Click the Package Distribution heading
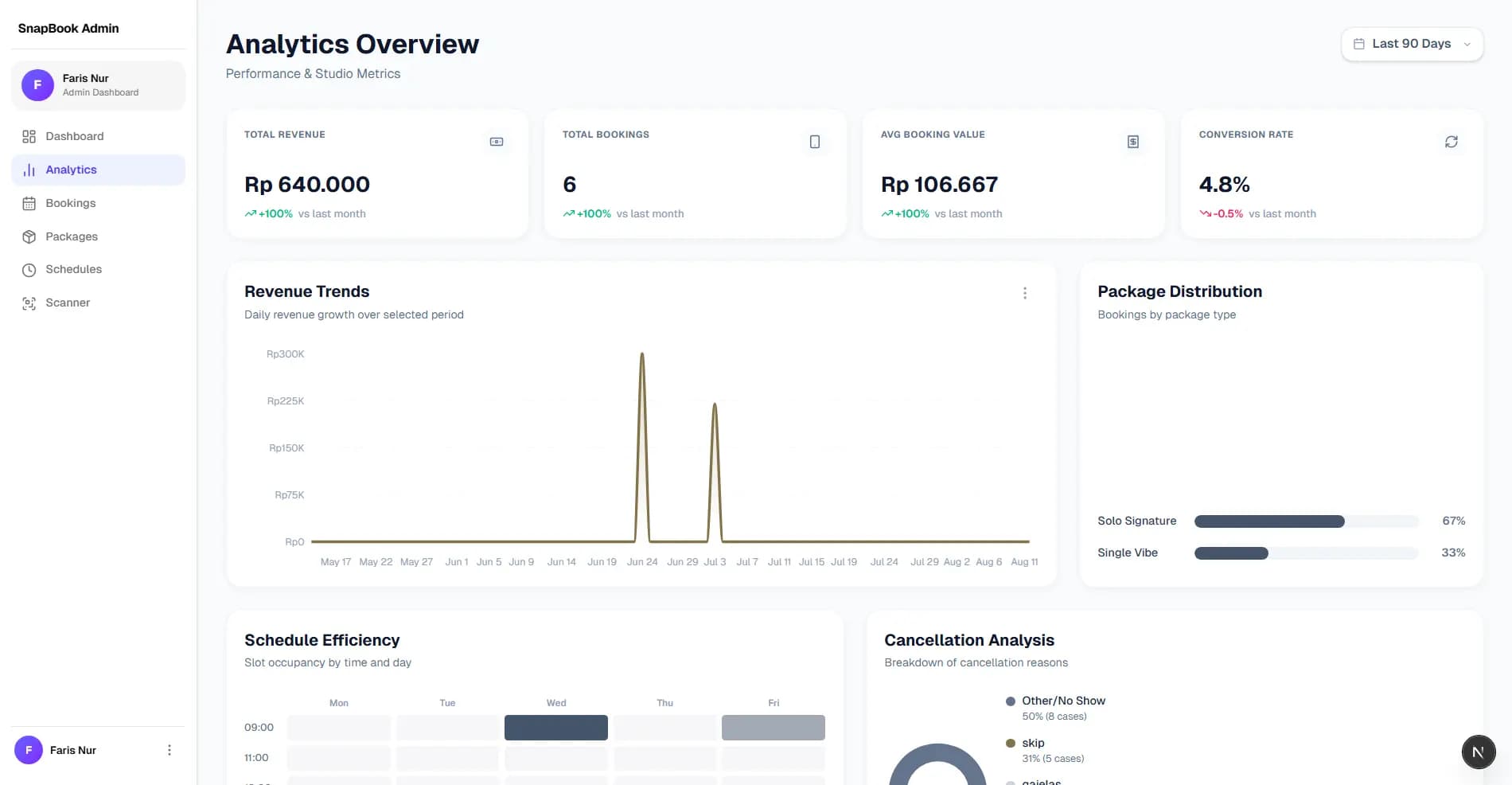 pos(1180,291)
